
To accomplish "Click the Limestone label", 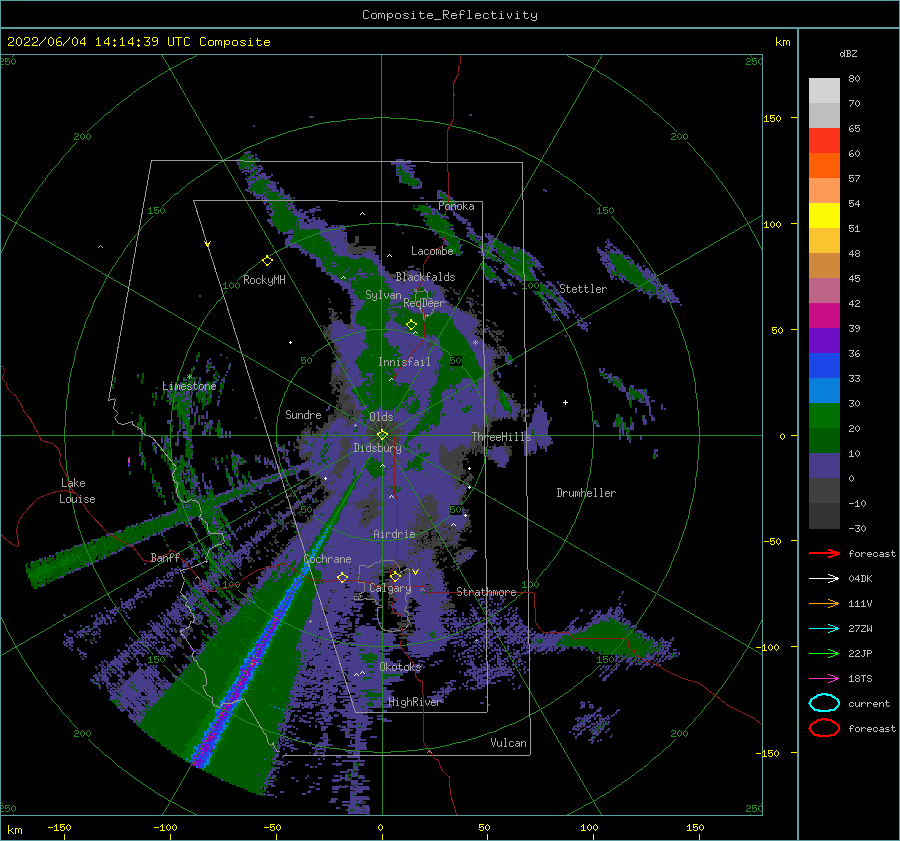I will 189,386.
